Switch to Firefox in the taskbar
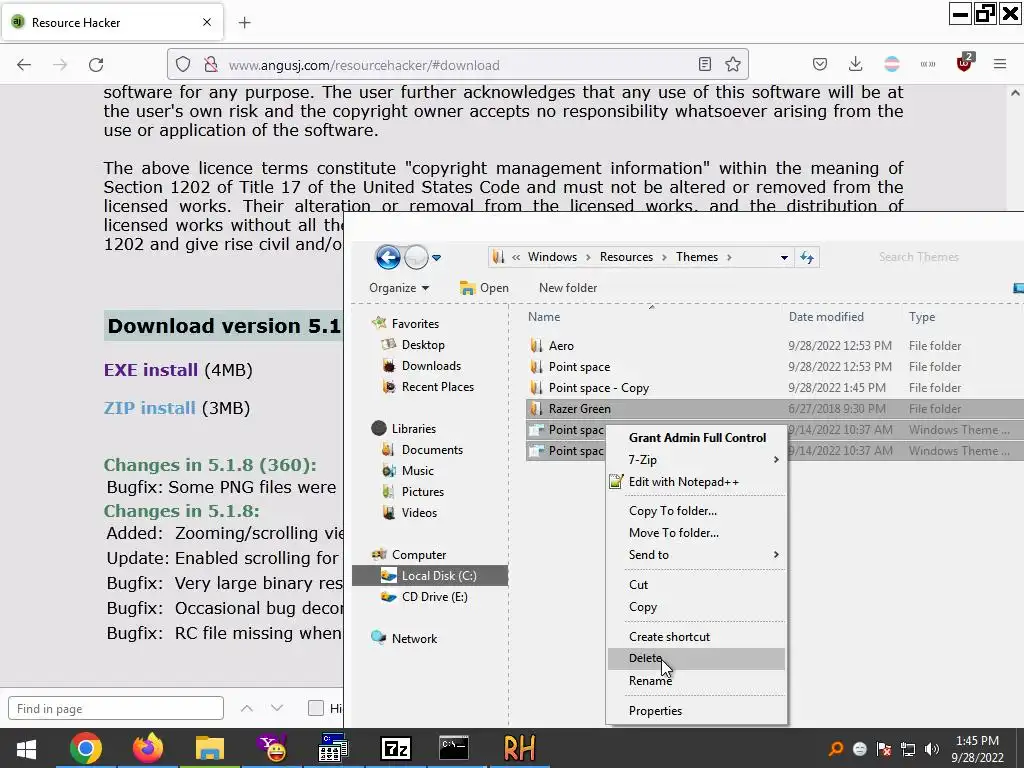 click(x=148, y=748)
